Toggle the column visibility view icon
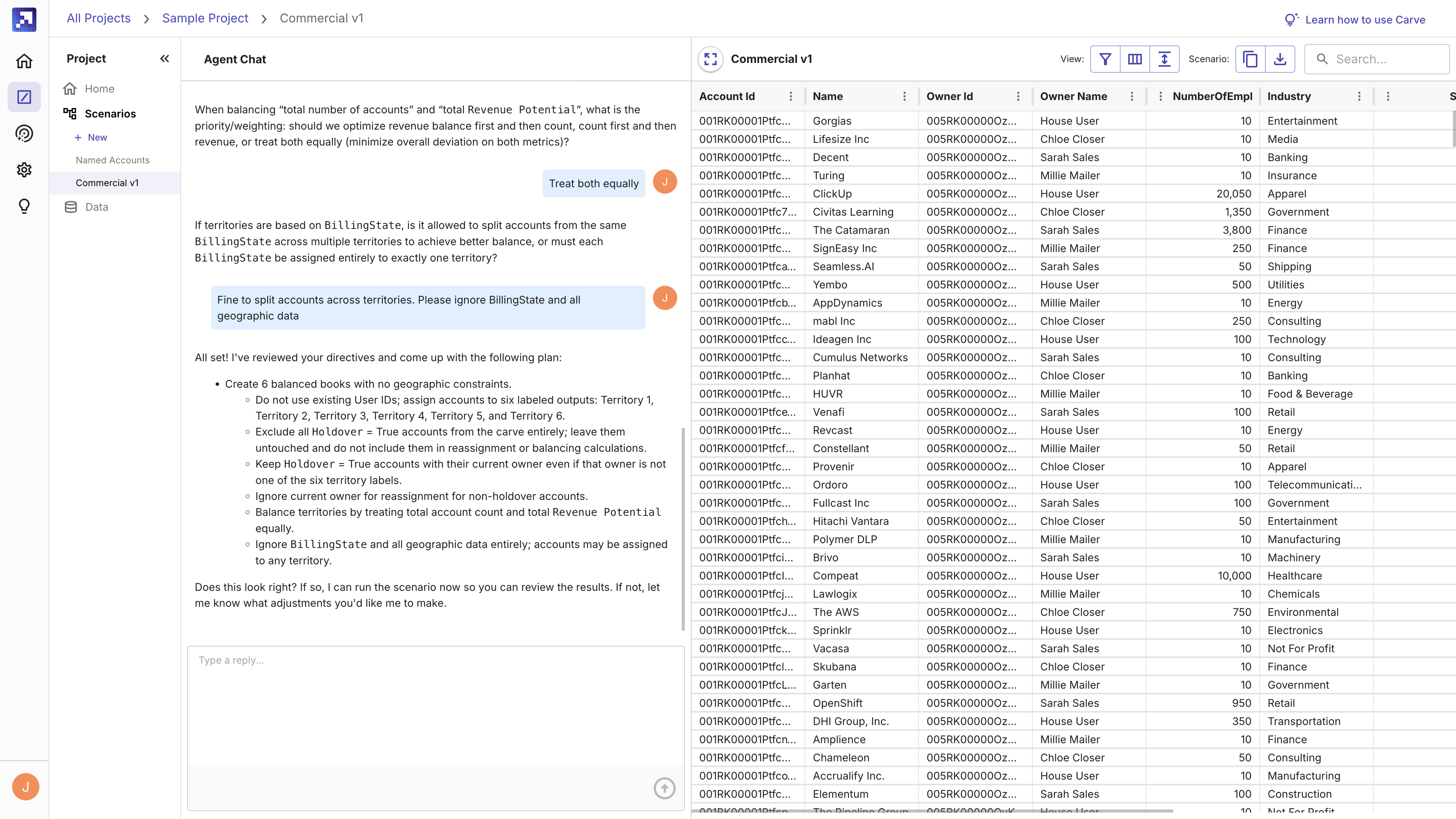This screenshot has width=1456, height=819. point(1134,59)
